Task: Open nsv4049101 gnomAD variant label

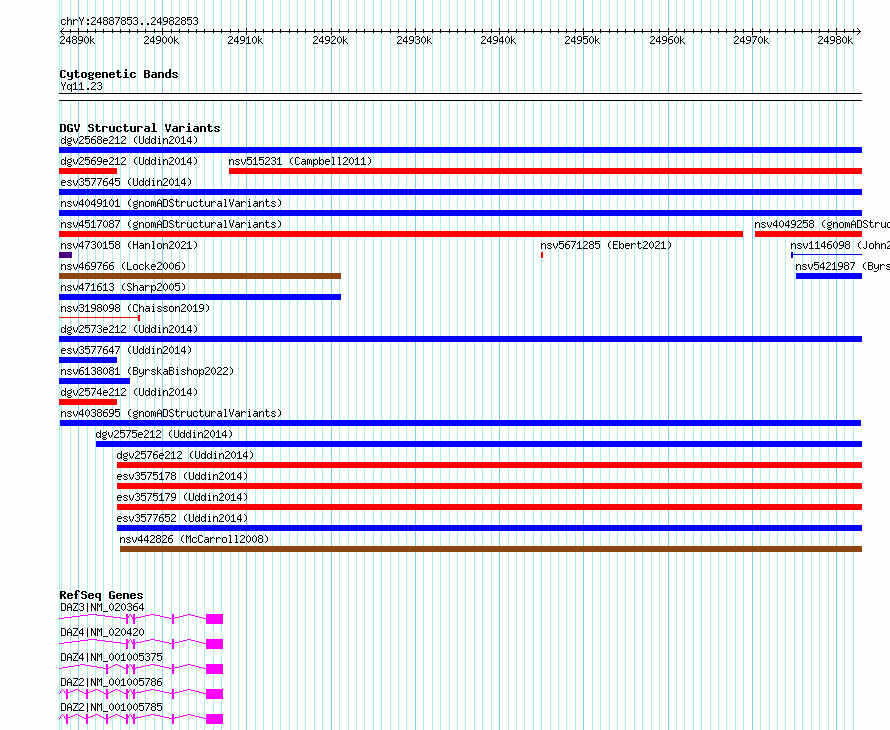Action: 171,203
